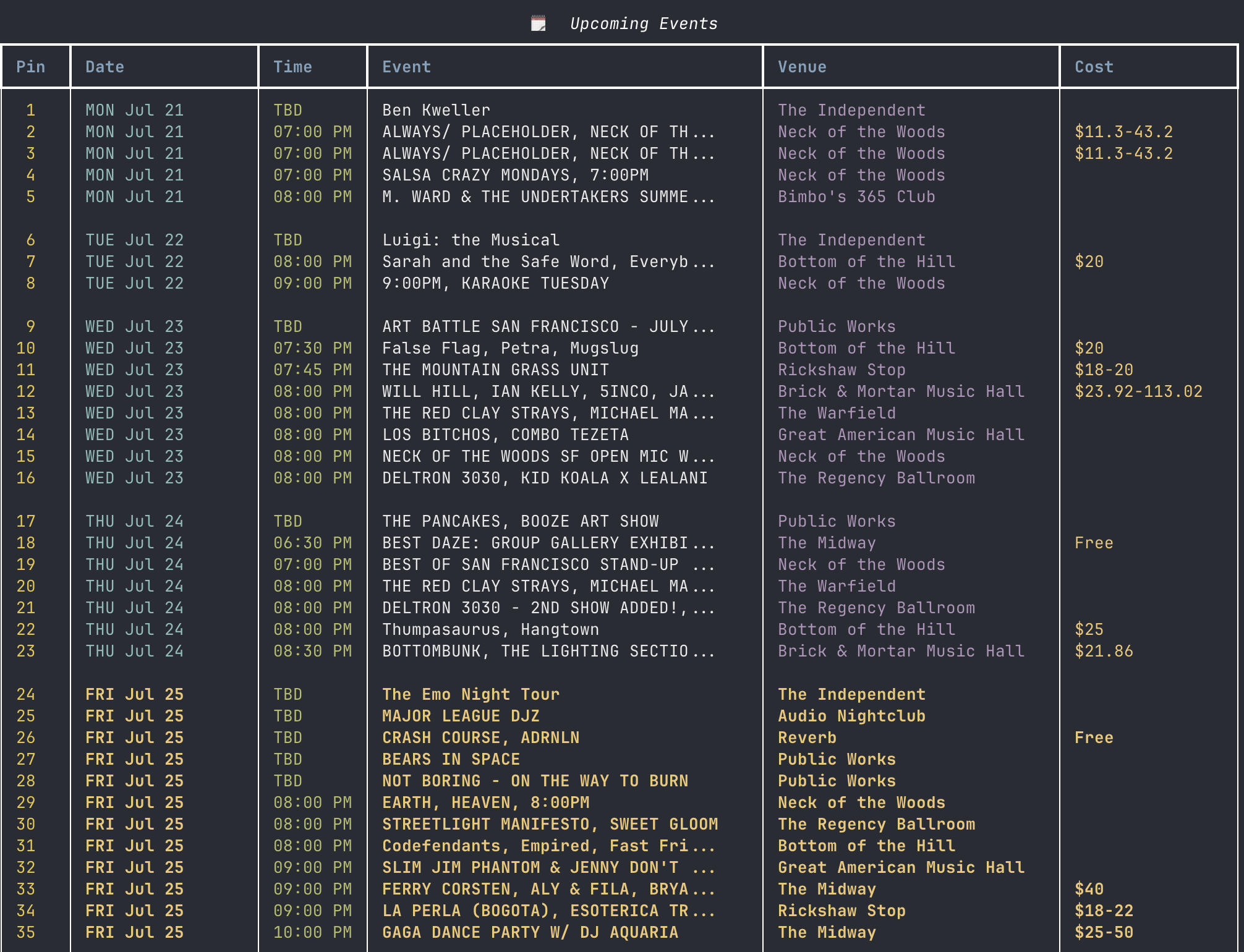Click the $40 cost cell
1244x952 pixels.
(1089, 889)
